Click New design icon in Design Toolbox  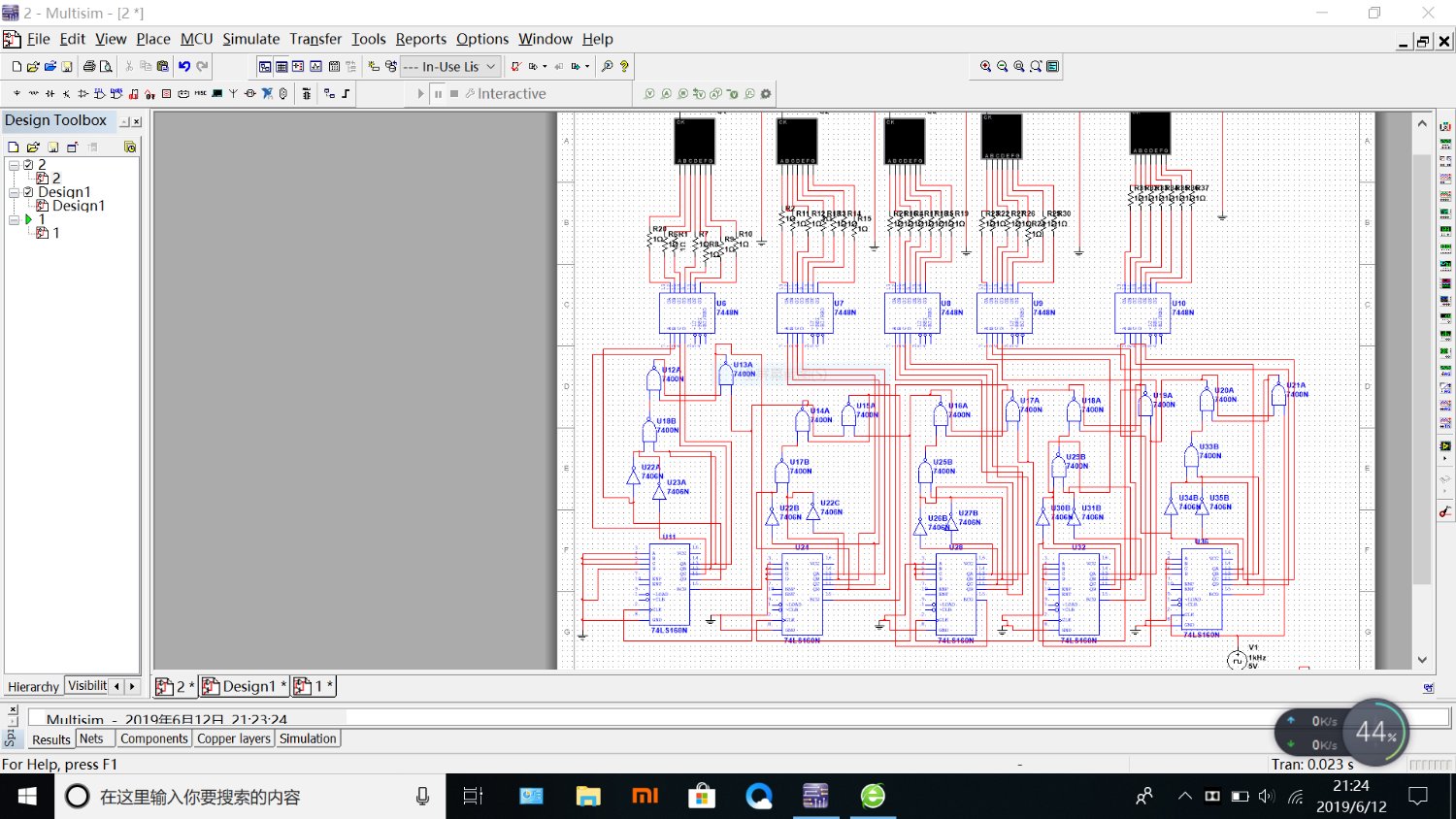pyautogui.click(x=14, y=147)
